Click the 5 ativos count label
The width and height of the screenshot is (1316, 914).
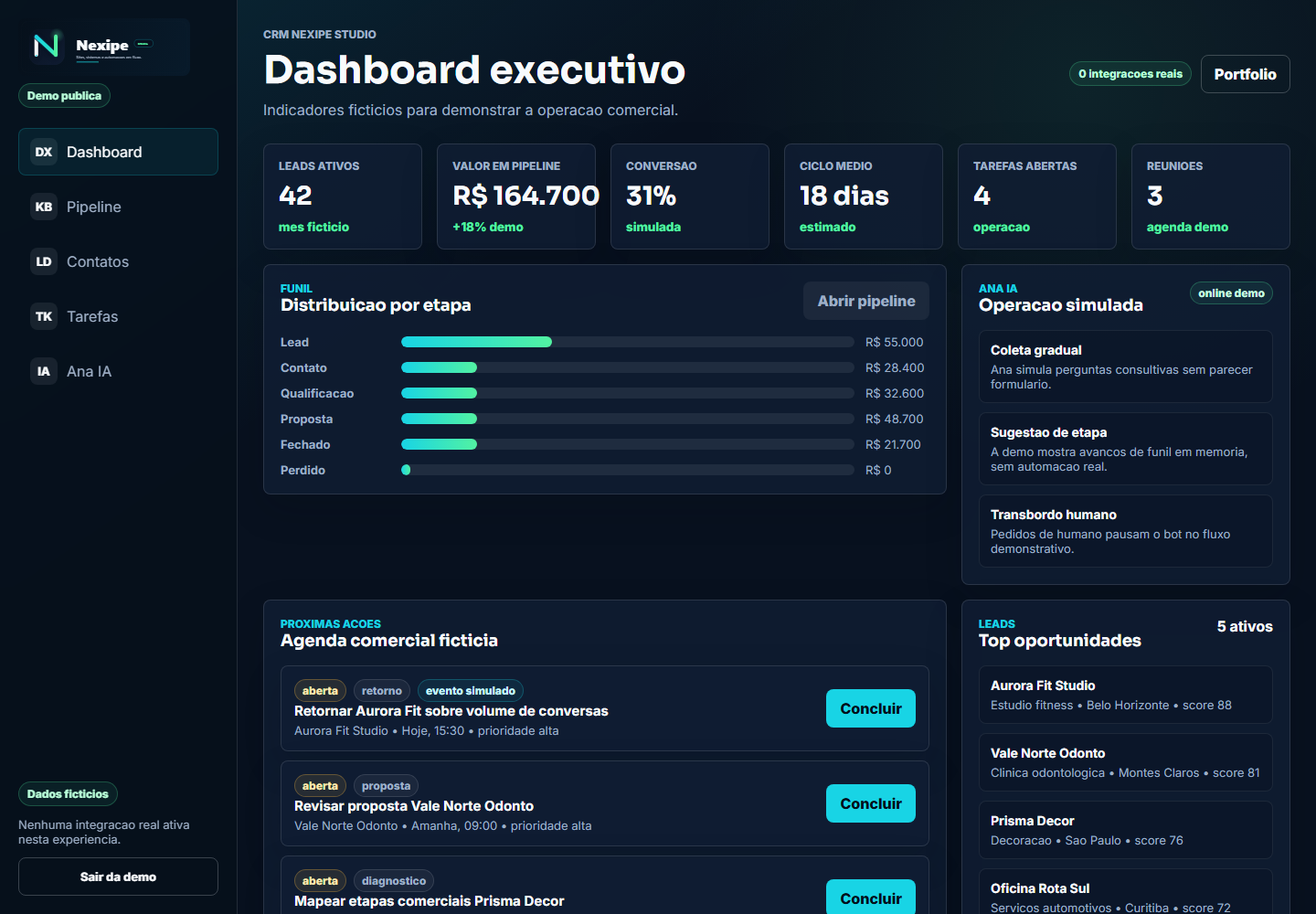pyautogui.click(x=1245, y=627)
